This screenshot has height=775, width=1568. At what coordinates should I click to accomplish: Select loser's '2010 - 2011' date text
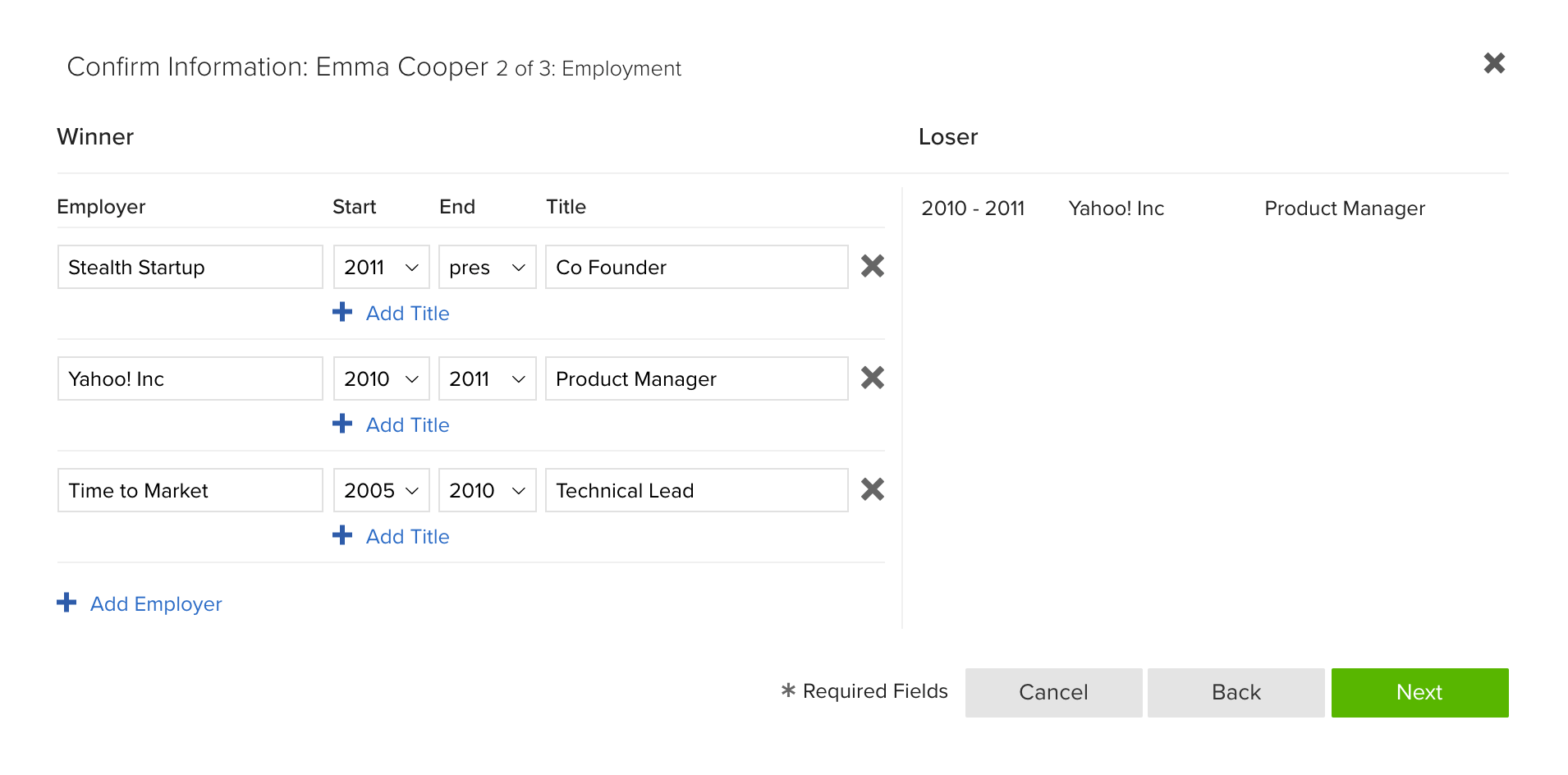pyautogui.click(x=973, y=209)
